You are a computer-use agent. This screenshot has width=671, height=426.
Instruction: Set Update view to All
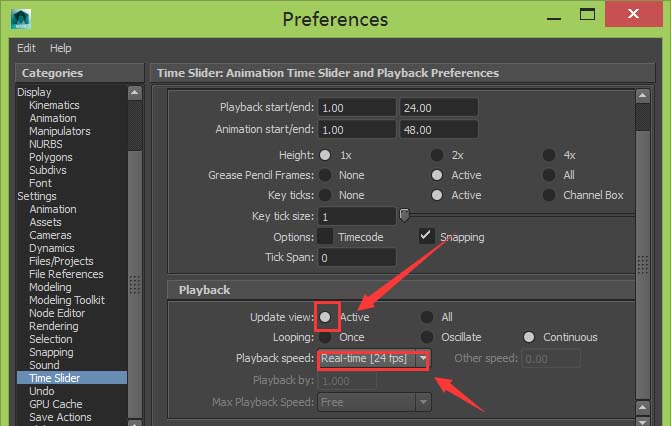[x=427, y=317]
